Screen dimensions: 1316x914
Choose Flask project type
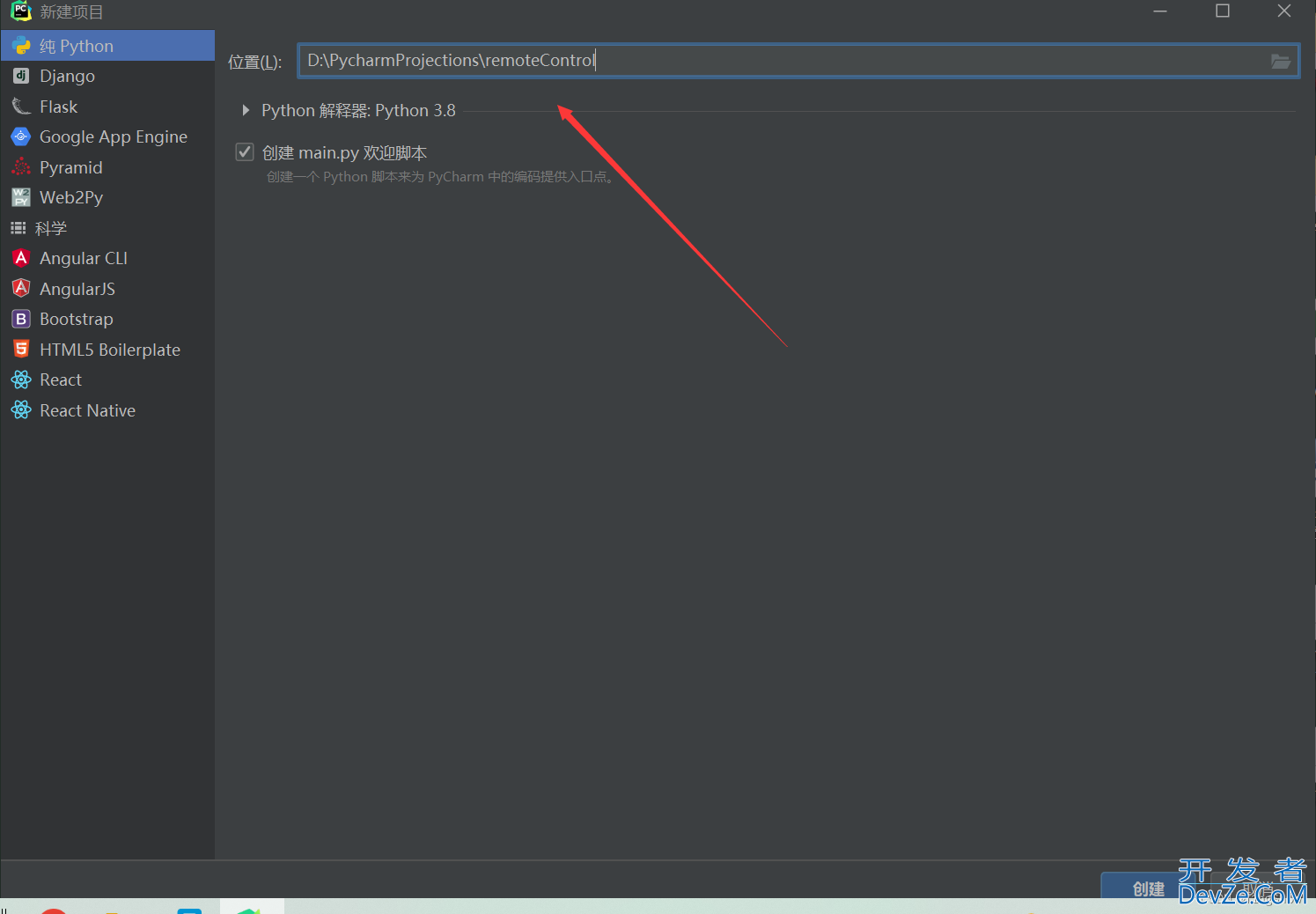tap(107, 107)
